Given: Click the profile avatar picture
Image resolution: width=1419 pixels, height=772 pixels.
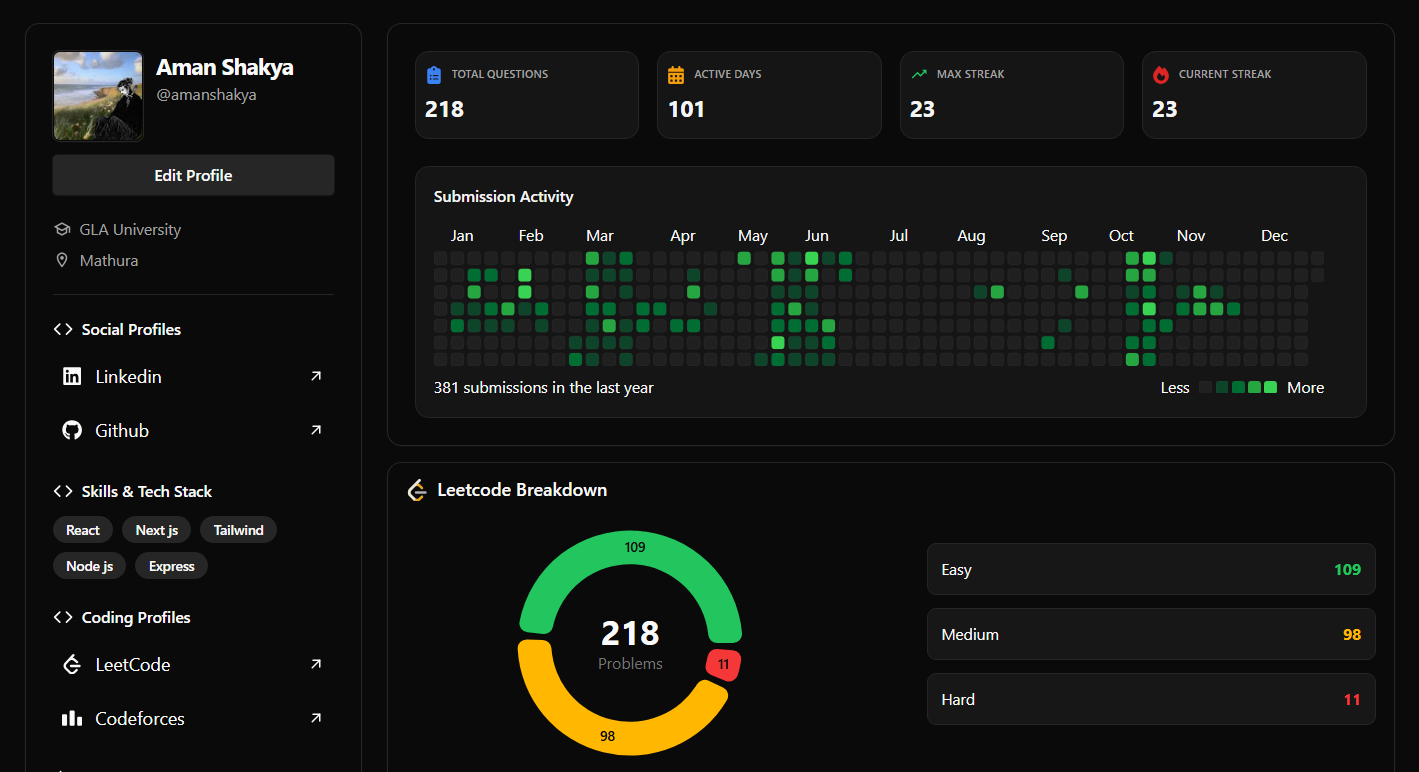Looking at the screenshot, I should coord(98,97).
